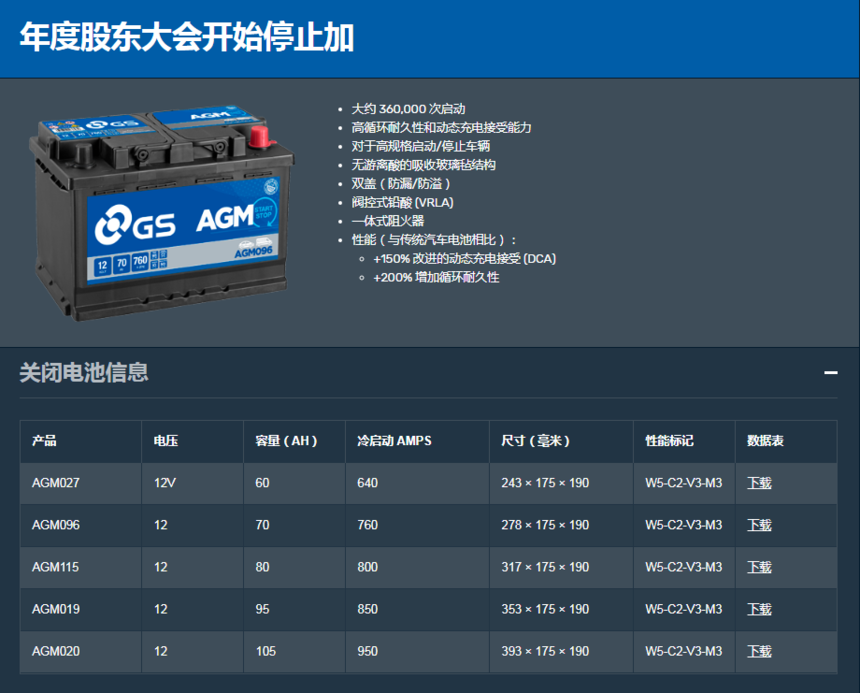The height and width of the screenshot is (693, 860).
Task: Click the 数据表 column header
Action: 765,441
